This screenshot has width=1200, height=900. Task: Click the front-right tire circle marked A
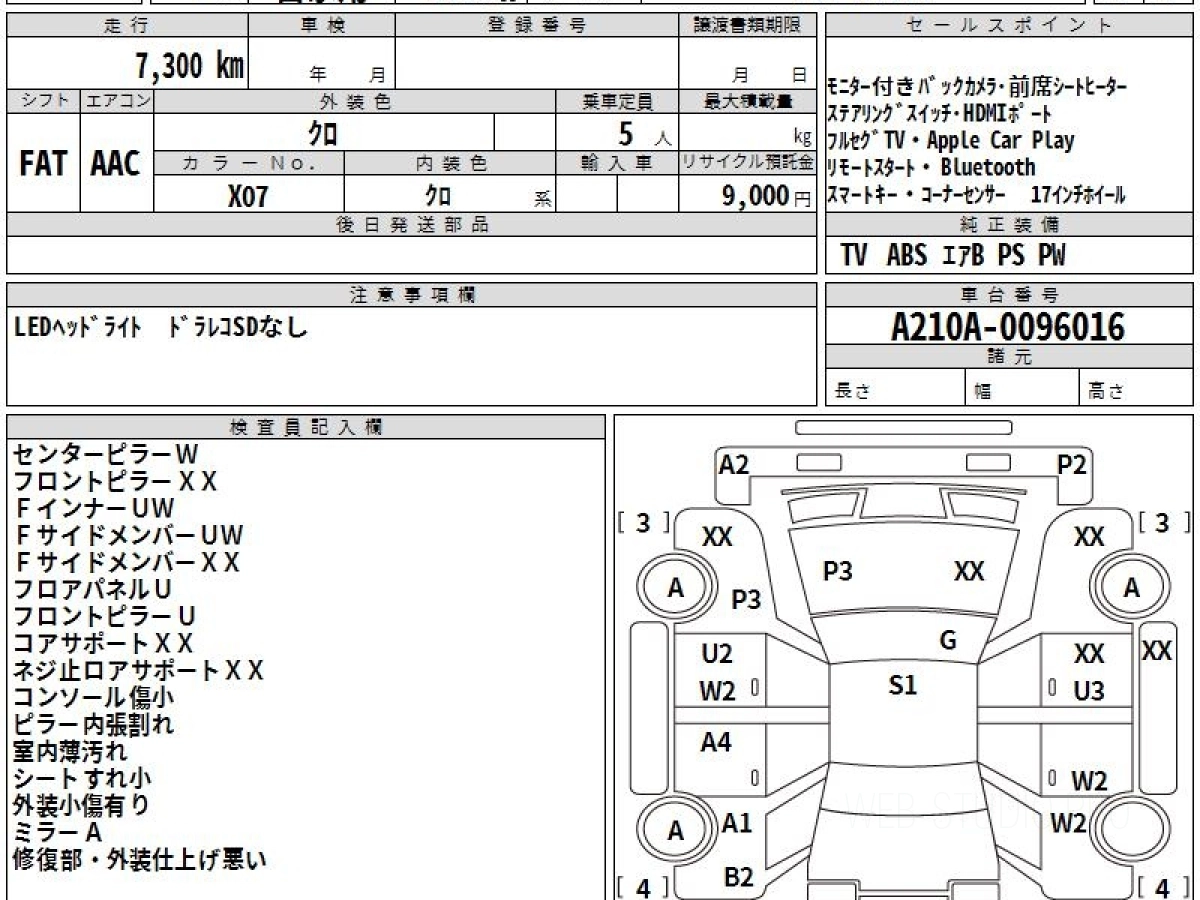tap(1131, 589)
